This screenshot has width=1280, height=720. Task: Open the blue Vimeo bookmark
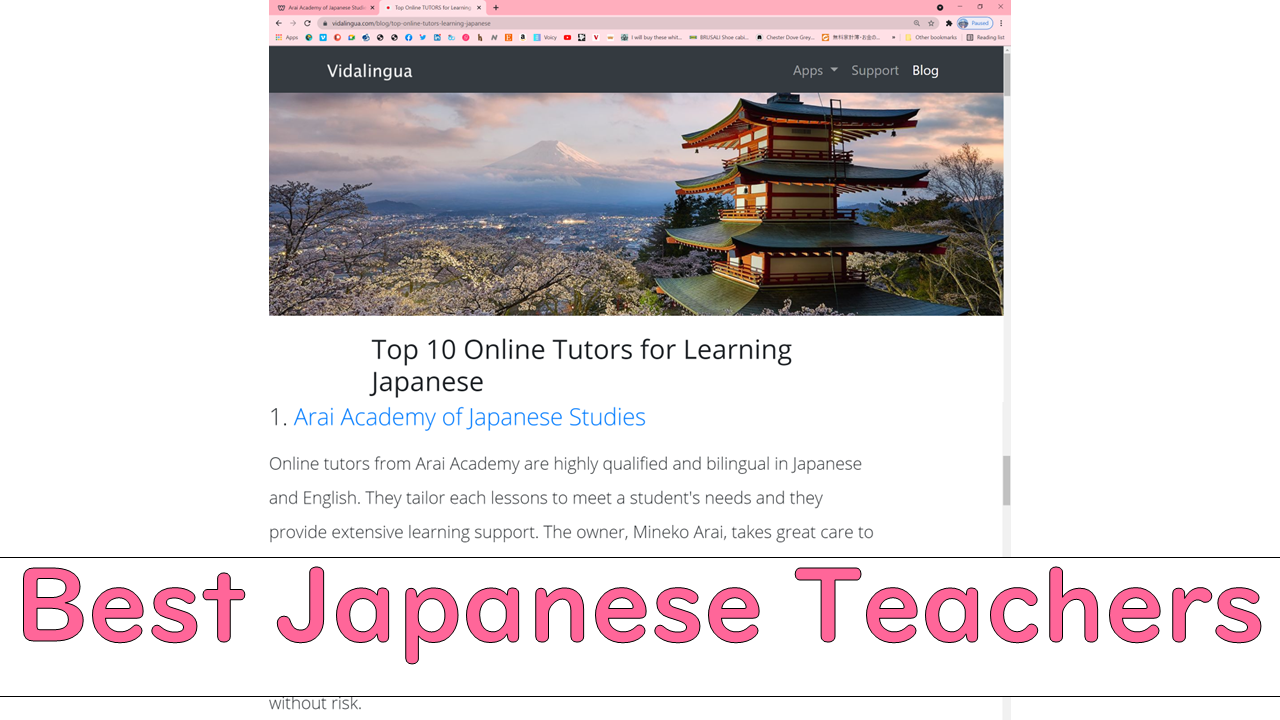pyautogui.click(x=323, y=38)
